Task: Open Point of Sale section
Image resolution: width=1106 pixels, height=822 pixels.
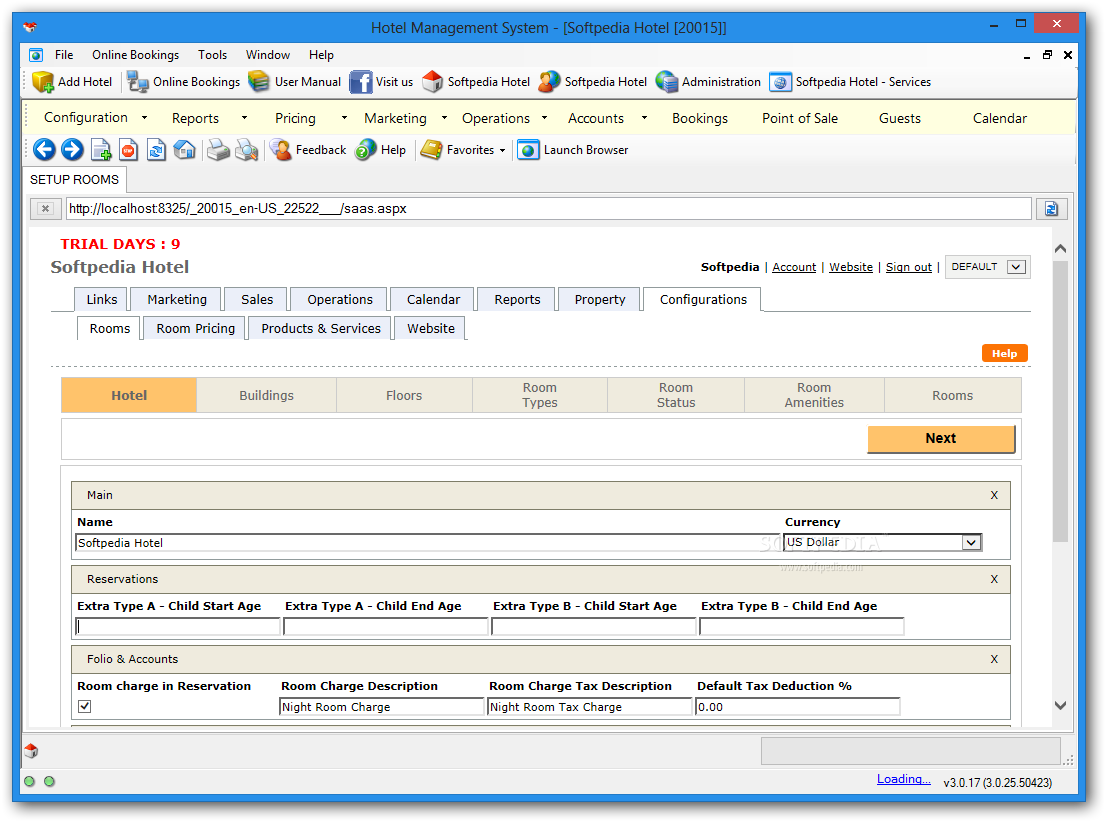Action: tap(800, 119)
